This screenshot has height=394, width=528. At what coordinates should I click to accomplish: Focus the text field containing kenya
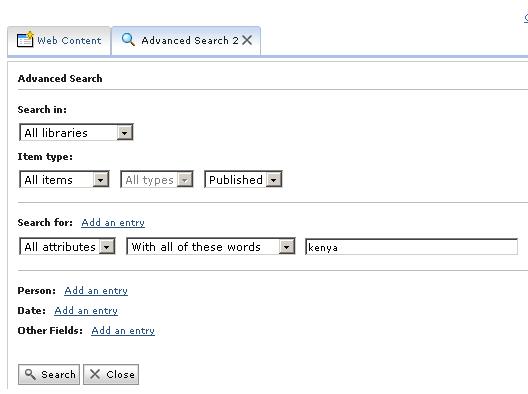(411, 247)
